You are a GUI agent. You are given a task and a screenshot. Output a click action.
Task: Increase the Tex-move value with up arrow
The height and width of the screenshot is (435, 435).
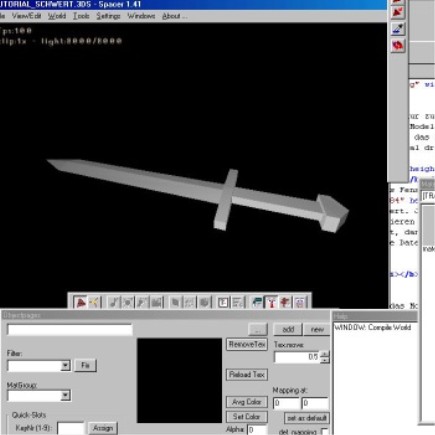click(325, 354)
